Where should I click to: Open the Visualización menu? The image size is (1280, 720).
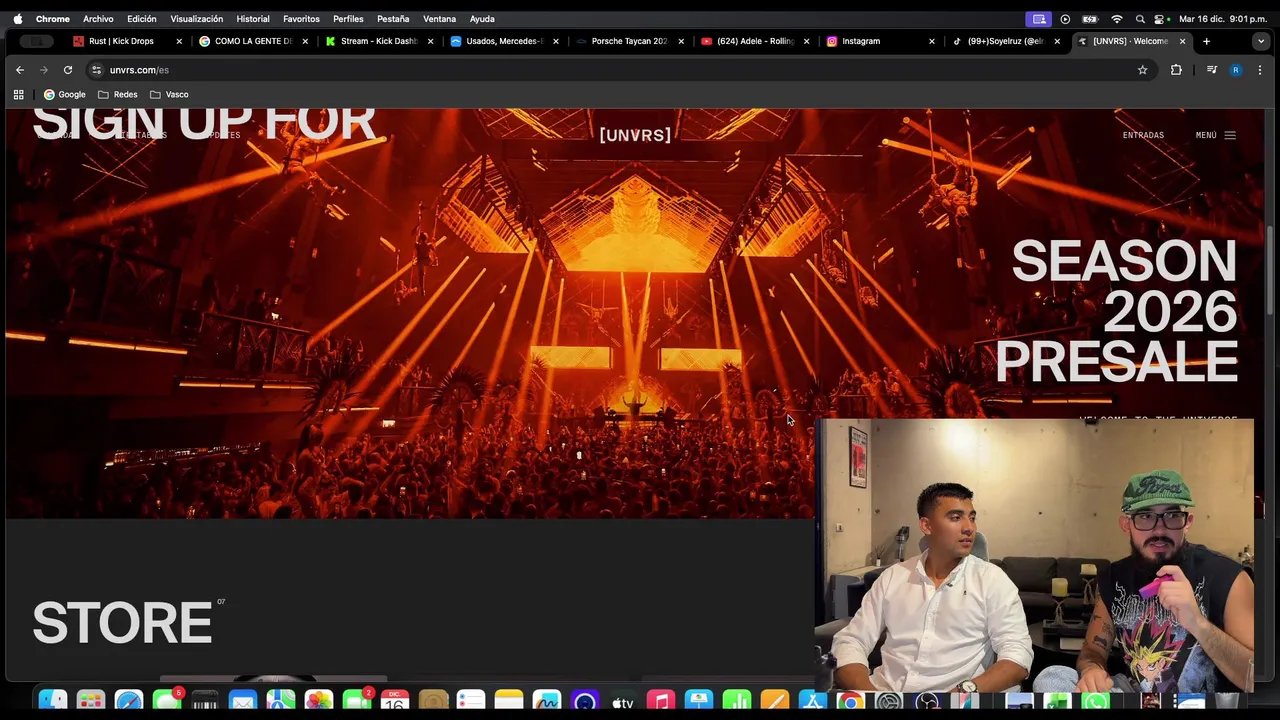pos(196,18)
